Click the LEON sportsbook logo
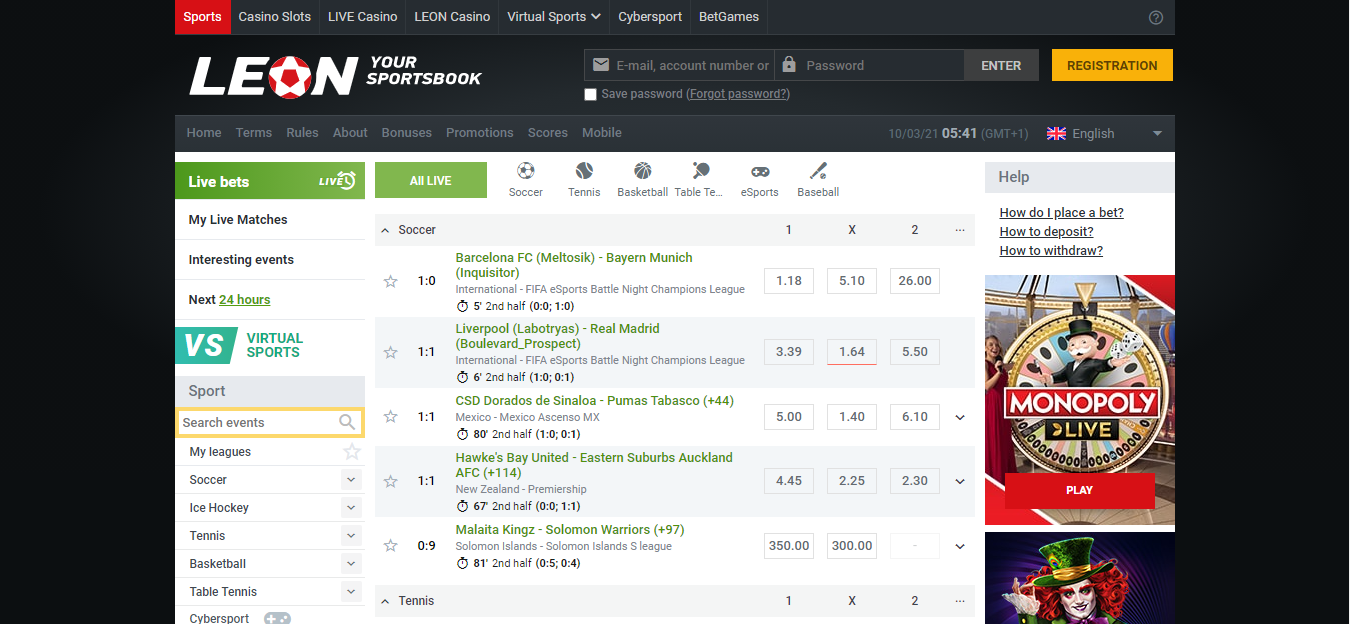1350x624 pixels. [x=336, y=75]
